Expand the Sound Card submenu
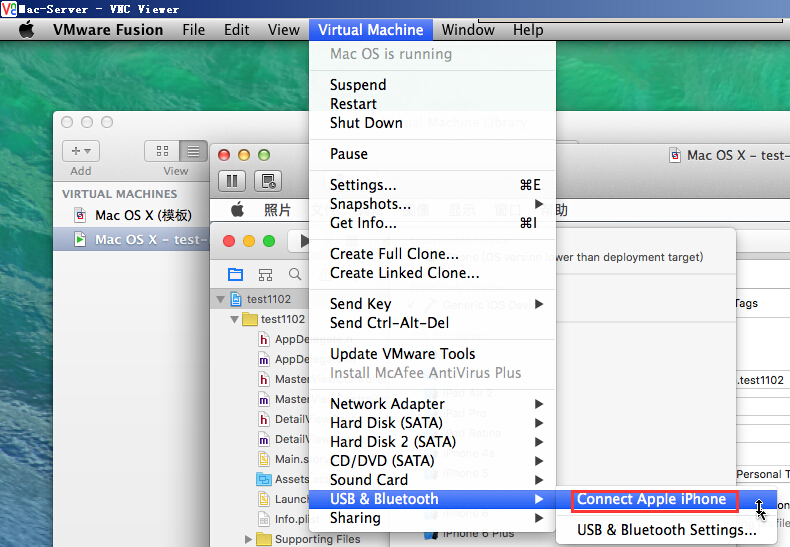Viewport: 790px width, 547px height. coord(432,480)
